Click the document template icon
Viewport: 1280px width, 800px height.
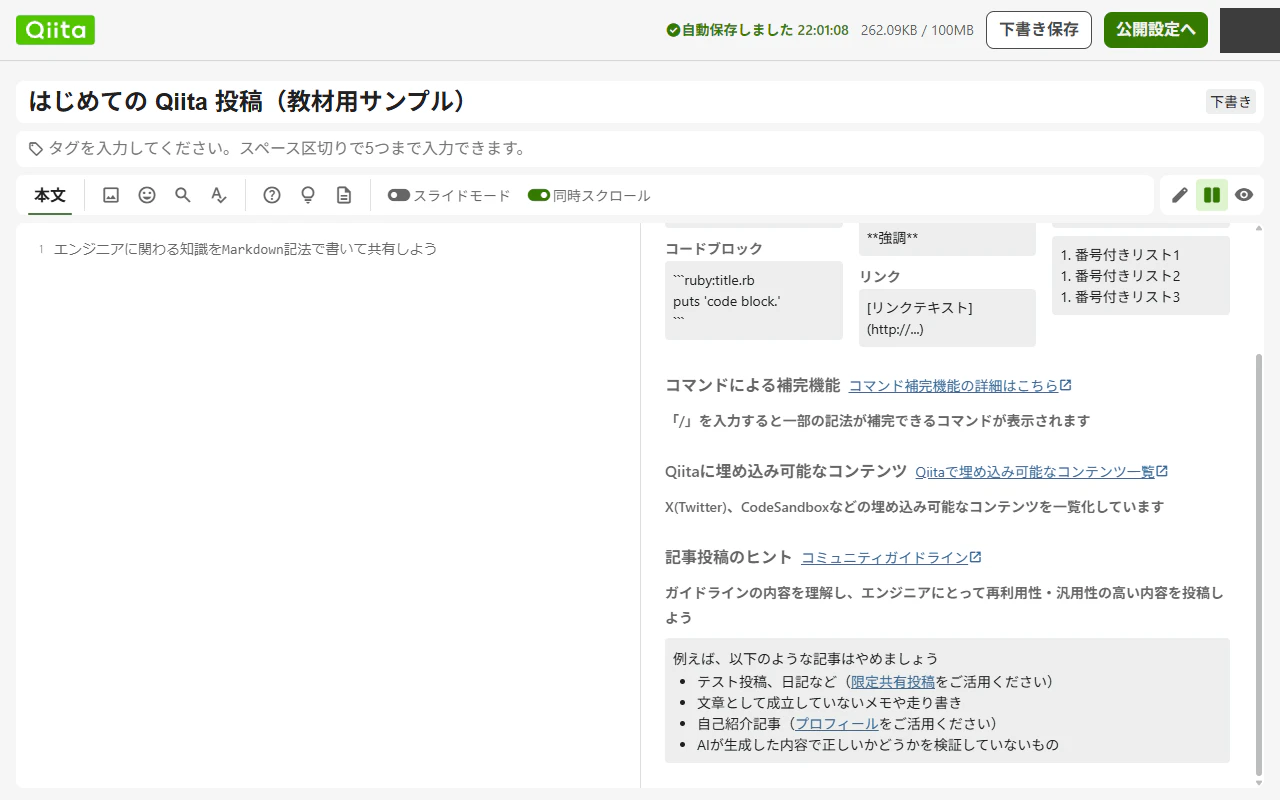coord(344,195)
